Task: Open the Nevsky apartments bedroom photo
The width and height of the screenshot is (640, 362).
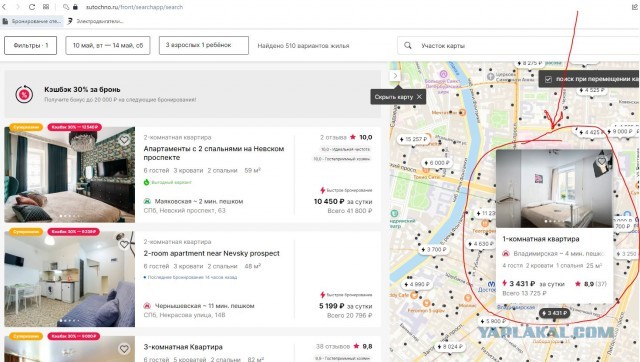Action: pos(69,175)
